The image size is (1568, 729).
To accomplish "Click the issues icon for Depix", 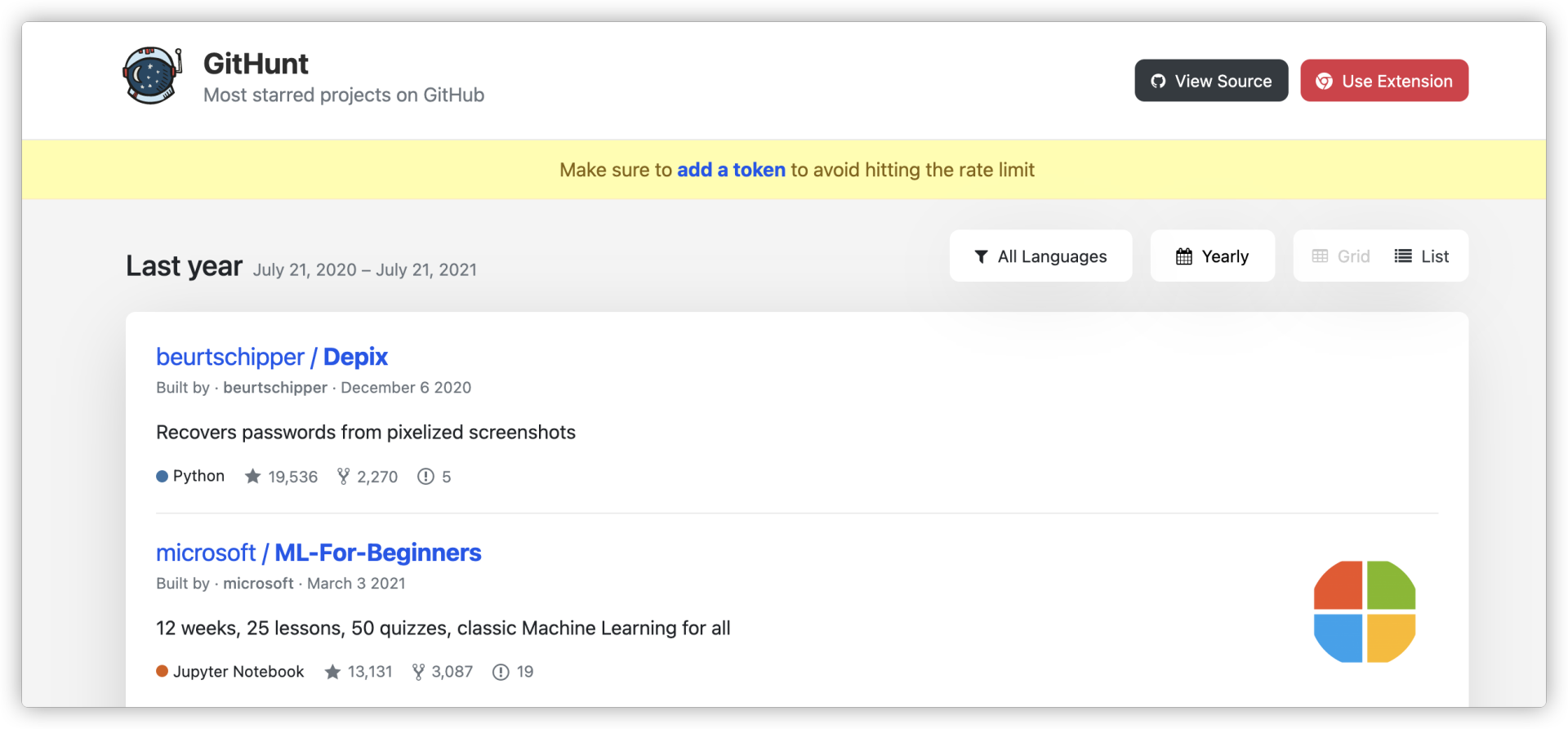I will click(425, 477).
